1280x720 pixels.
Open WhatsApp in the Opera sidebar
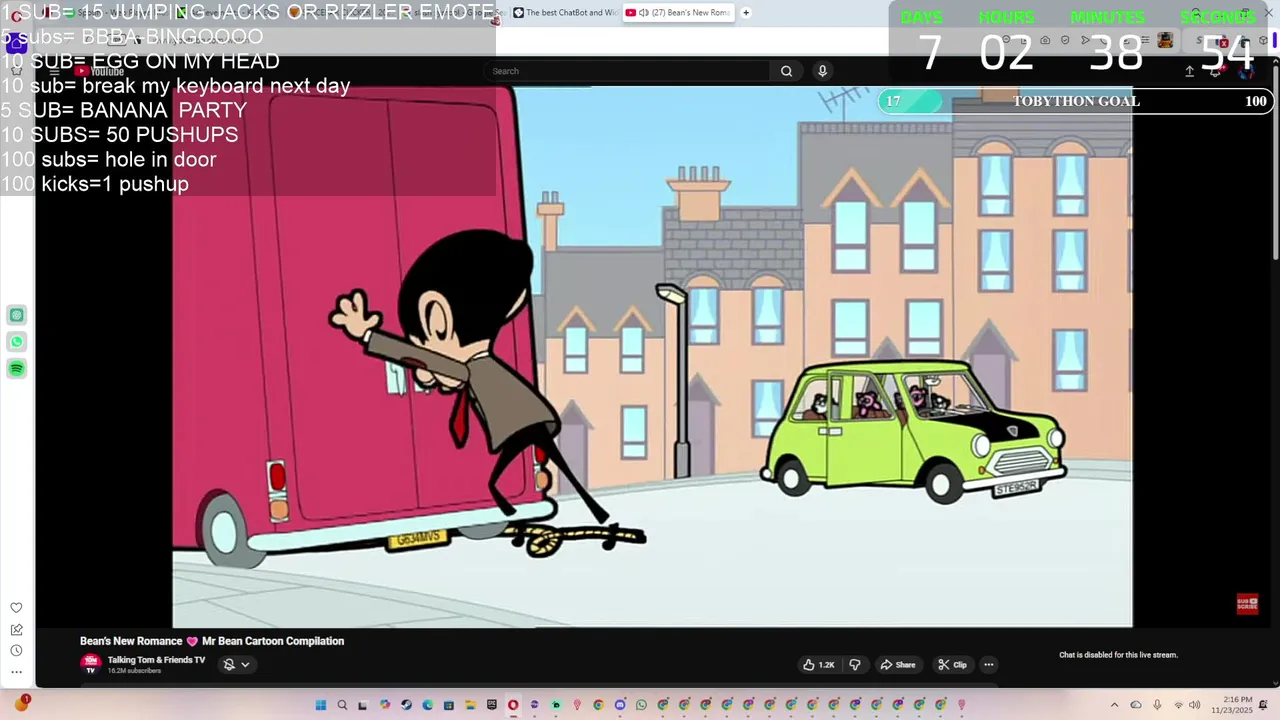(x=17, y=342)
